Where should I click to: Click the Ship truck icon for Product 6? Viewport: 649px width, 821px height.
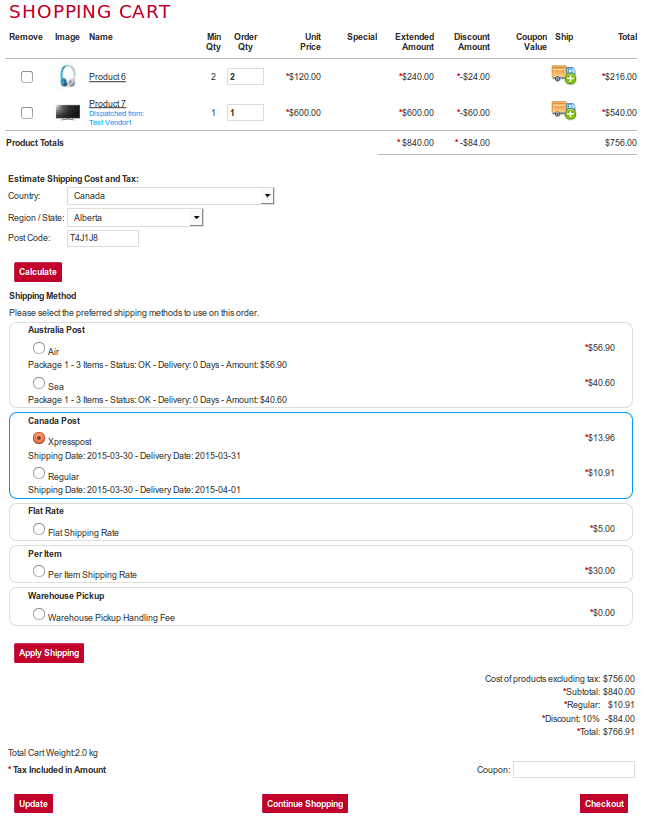[x=563, y=74]
